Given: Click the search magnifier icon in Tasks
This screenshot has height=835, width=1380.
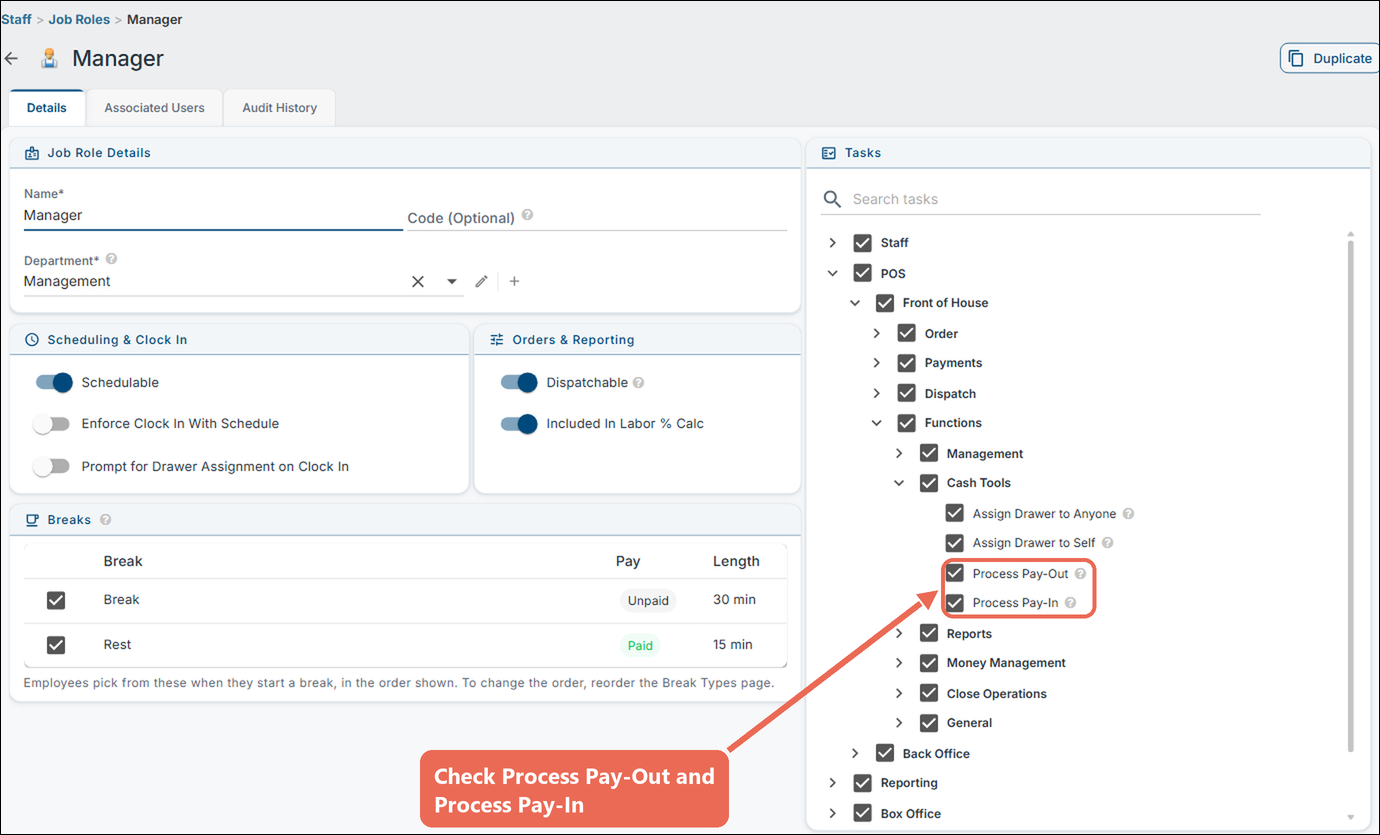Looking at the screenshot, I should click(832, 199).
